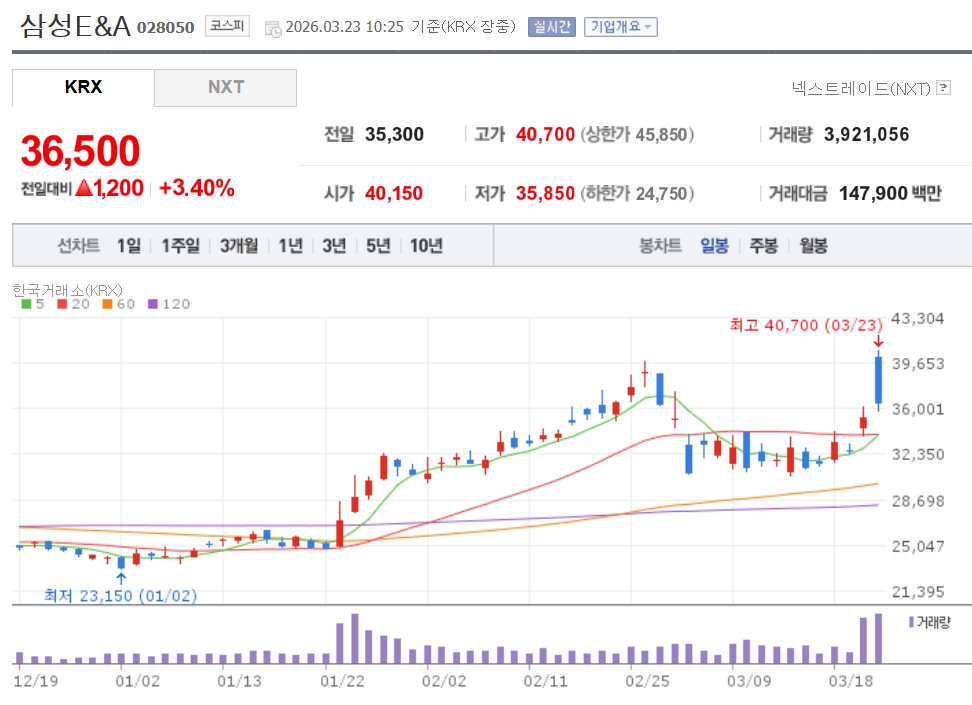
Task: Toggle the 실시간 real-time button
Action: 552,27
